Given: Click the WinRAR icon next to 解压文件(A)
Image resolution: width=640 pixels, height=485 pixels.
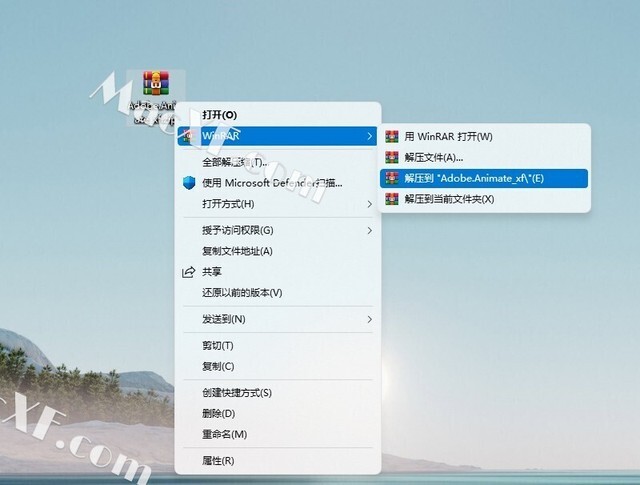Looking at the screenshot, I should [x=392, y=157].
